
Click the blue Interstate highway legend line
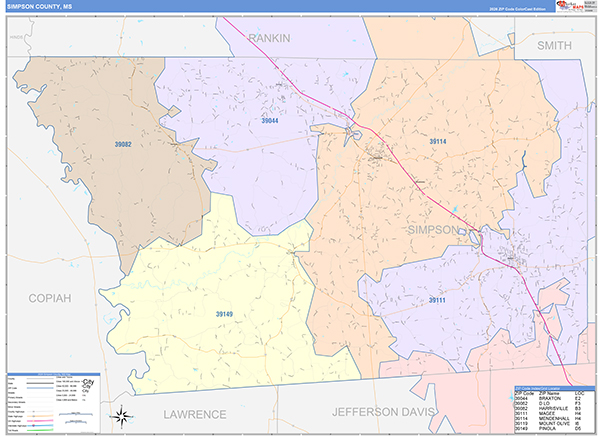point(40,425)
